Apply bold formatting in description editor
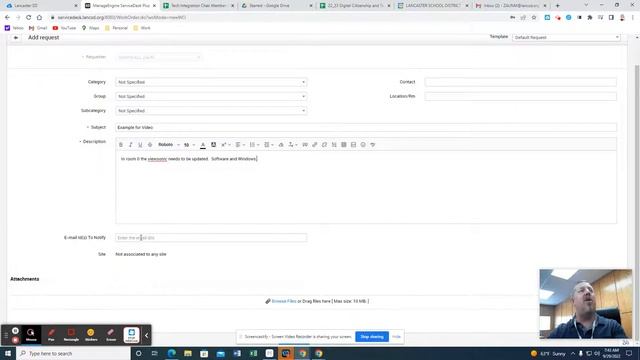The height and width of the screenshot is (360, 640). (x=121, y=145)
